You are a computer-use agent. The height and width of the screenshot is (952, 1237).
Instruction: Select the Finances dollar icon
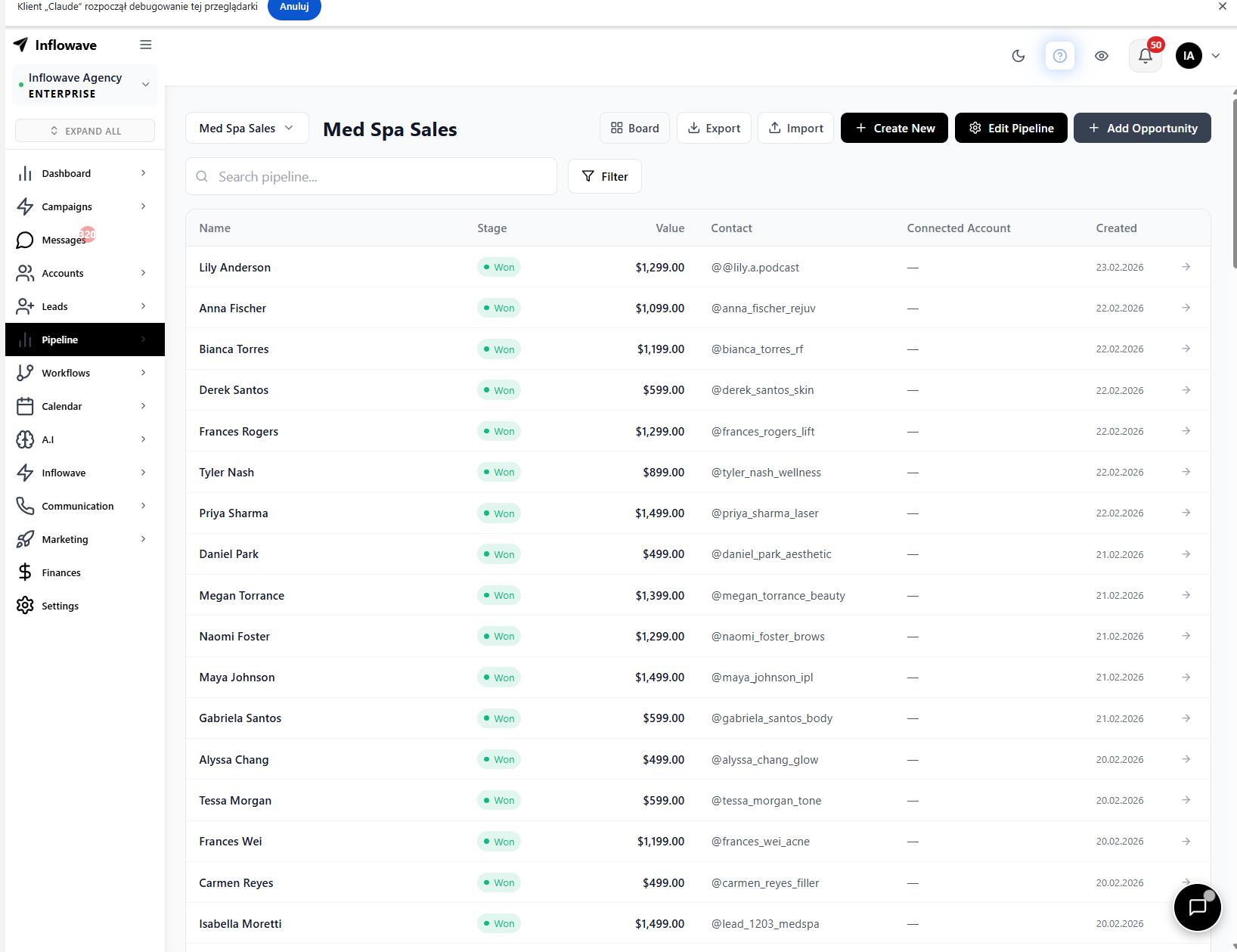pos(25,572)
